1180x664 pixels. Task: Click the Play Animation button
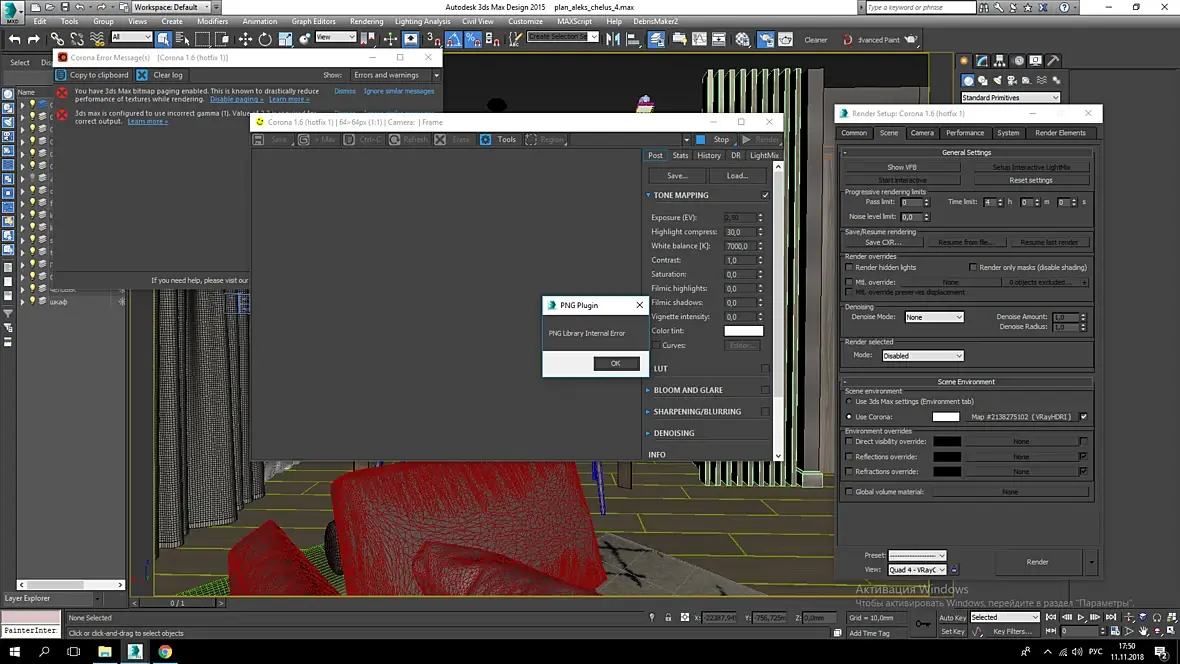click(x=1081, y=618)
